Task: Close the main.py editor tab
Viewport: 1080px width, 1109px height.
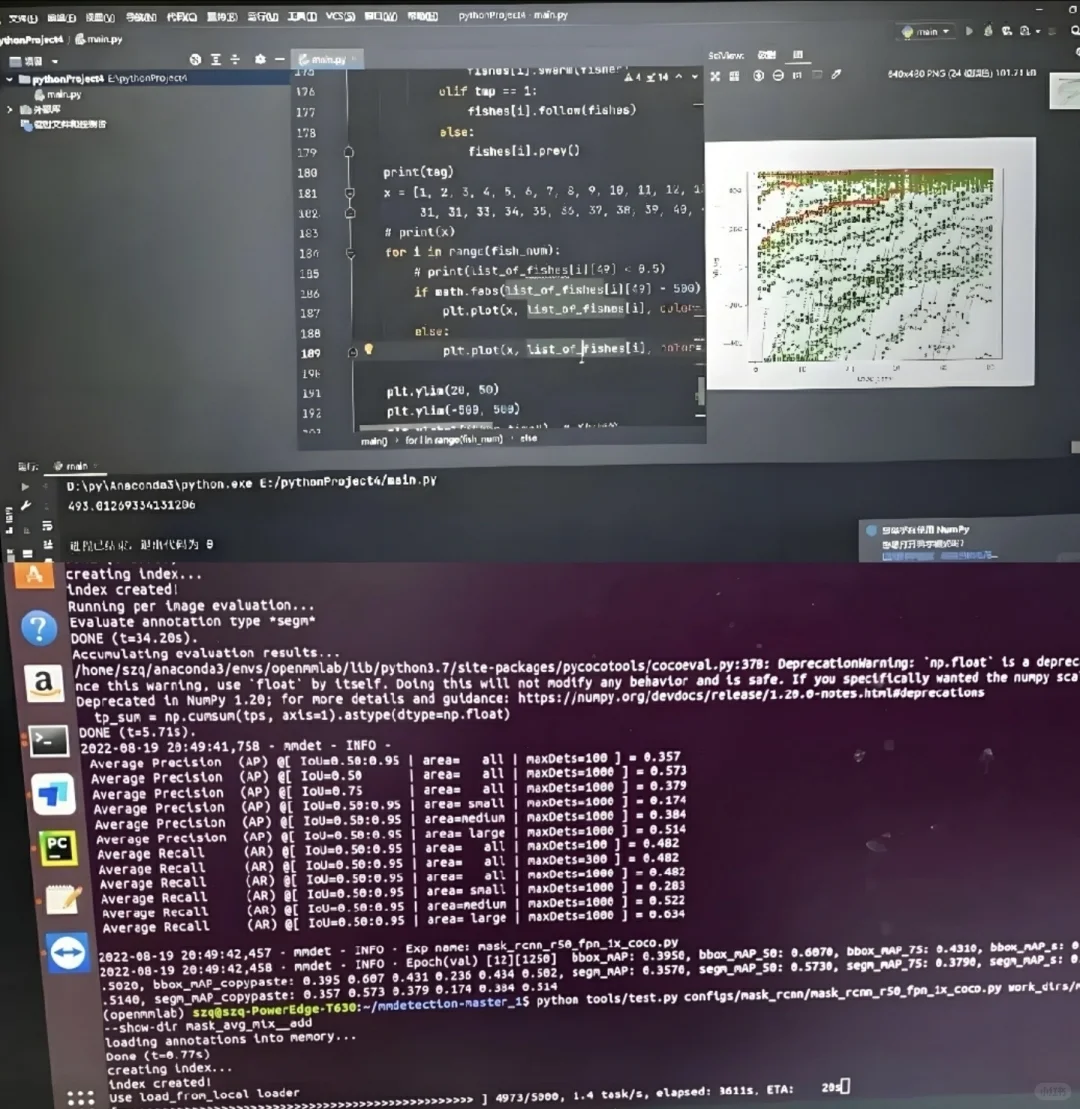Action: [x=353, y=59]
